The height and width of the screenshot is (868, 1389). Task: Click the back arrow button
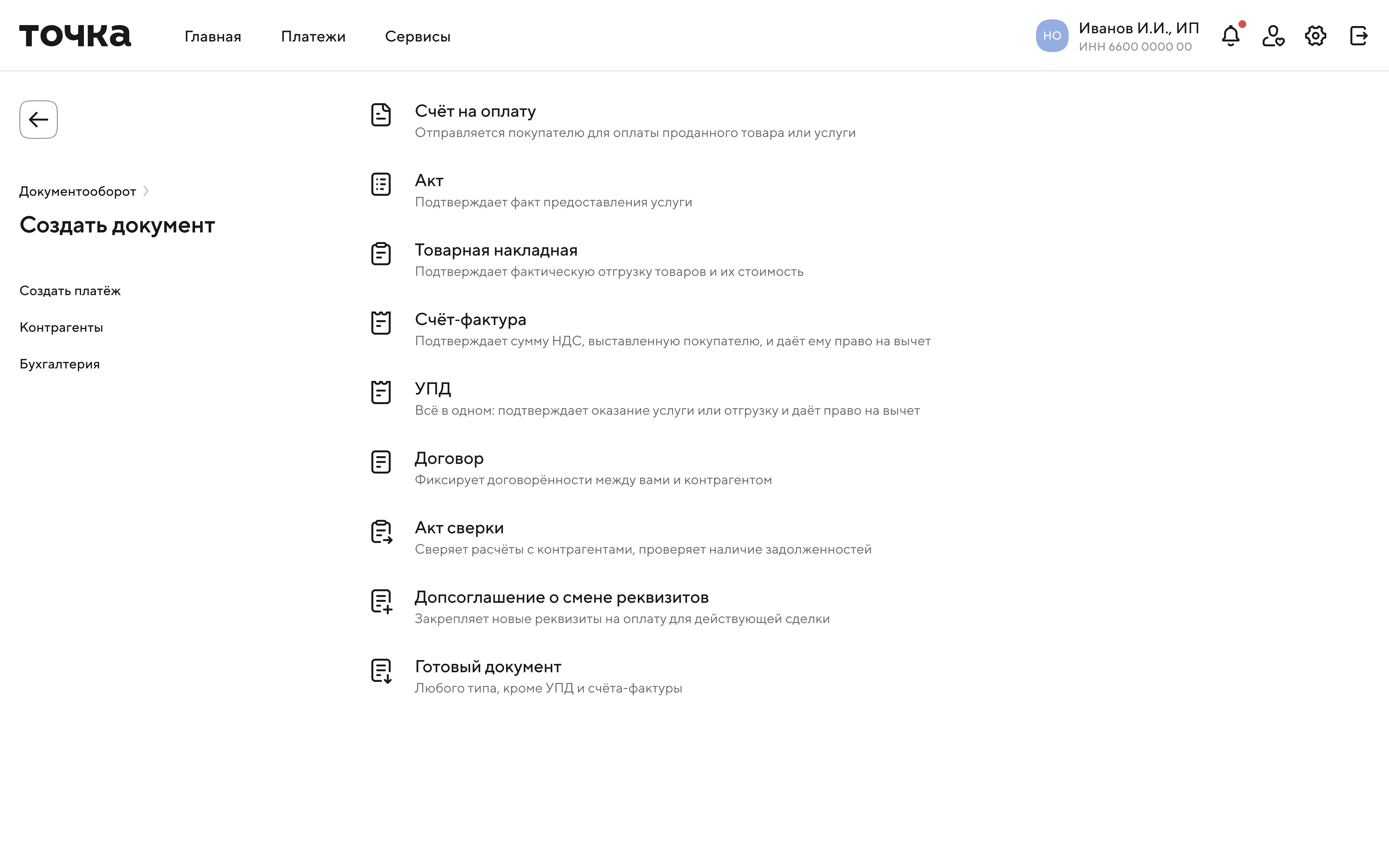click(38, 119)
